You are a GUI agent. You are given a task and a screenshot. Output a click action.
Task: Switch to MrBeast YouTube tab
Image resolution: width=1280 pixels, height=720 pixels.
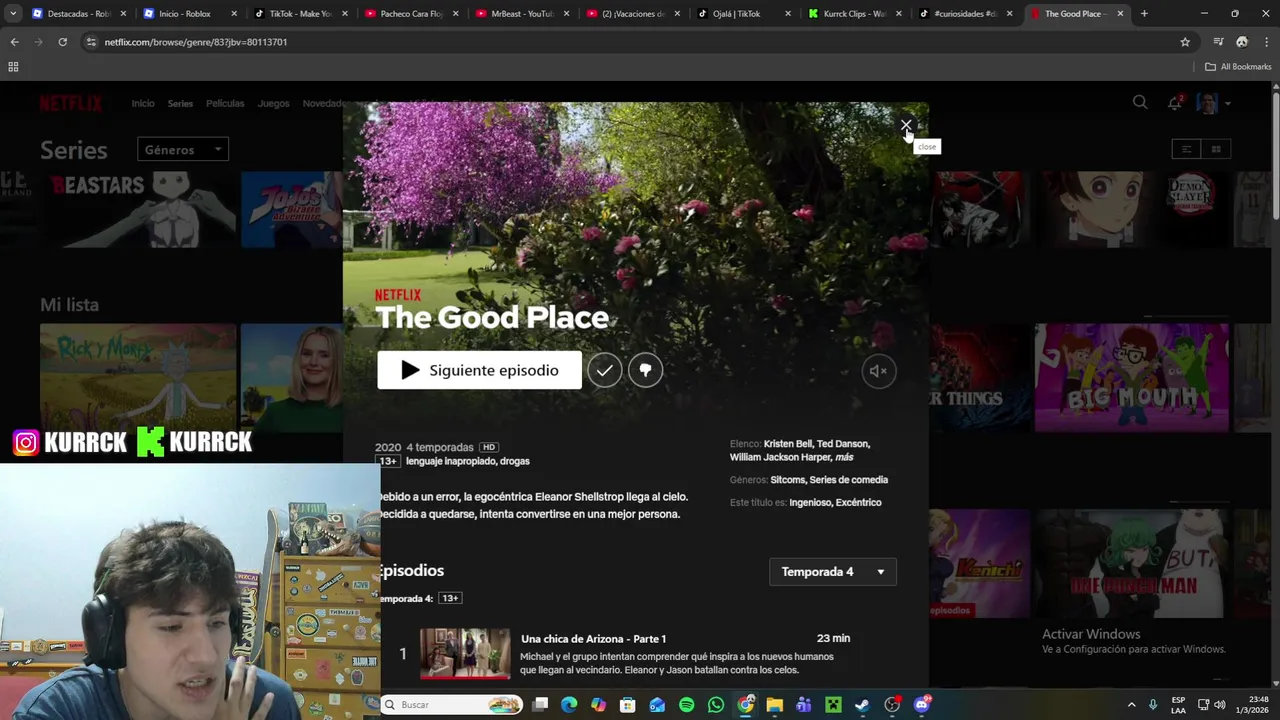(521, 14)
